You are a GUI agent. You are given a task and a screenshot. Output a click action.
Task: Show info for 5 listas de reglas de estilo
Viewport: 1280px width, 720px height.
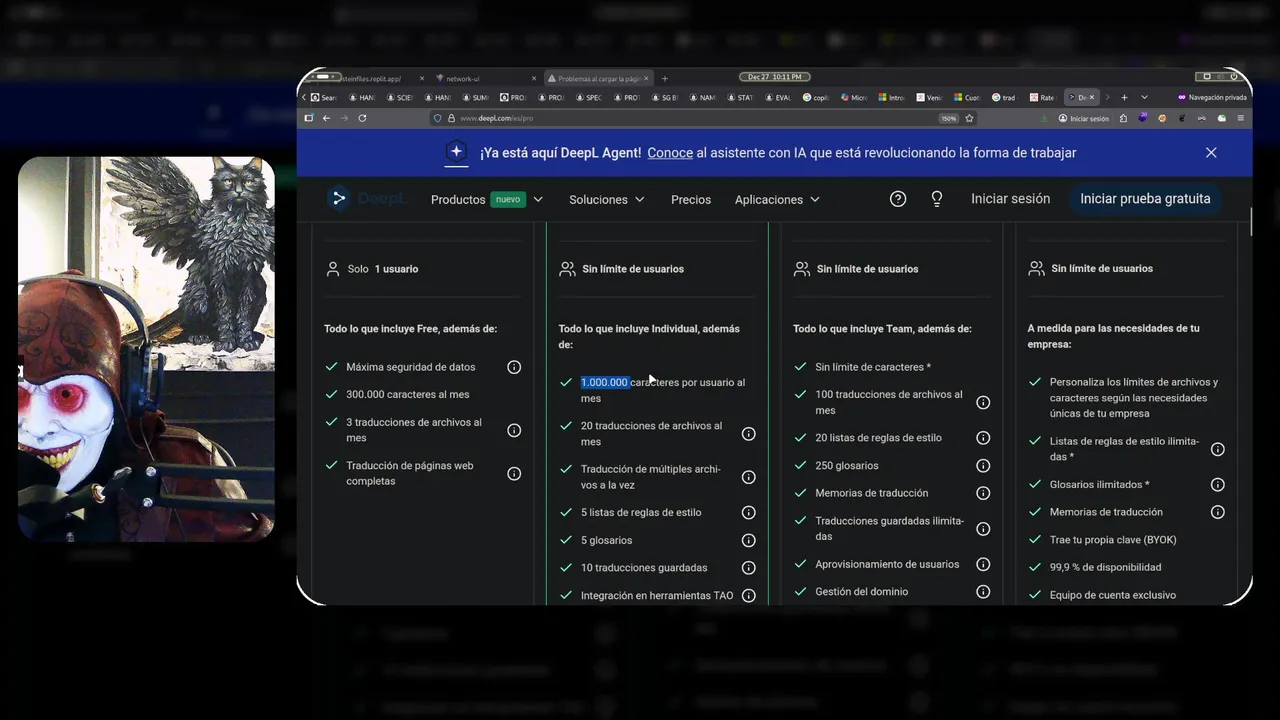748,512
